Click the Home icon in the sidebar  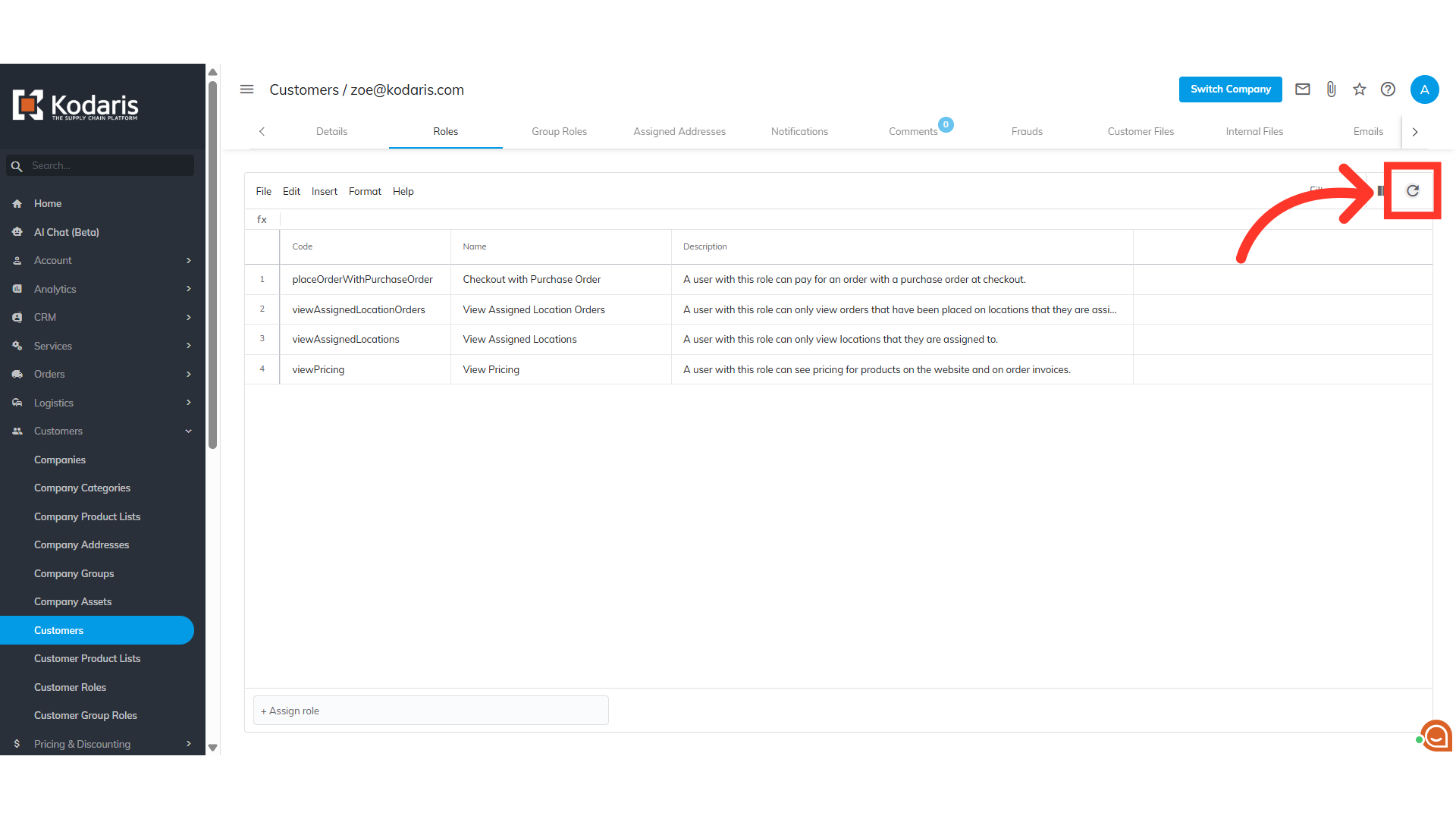pos(17,204)
